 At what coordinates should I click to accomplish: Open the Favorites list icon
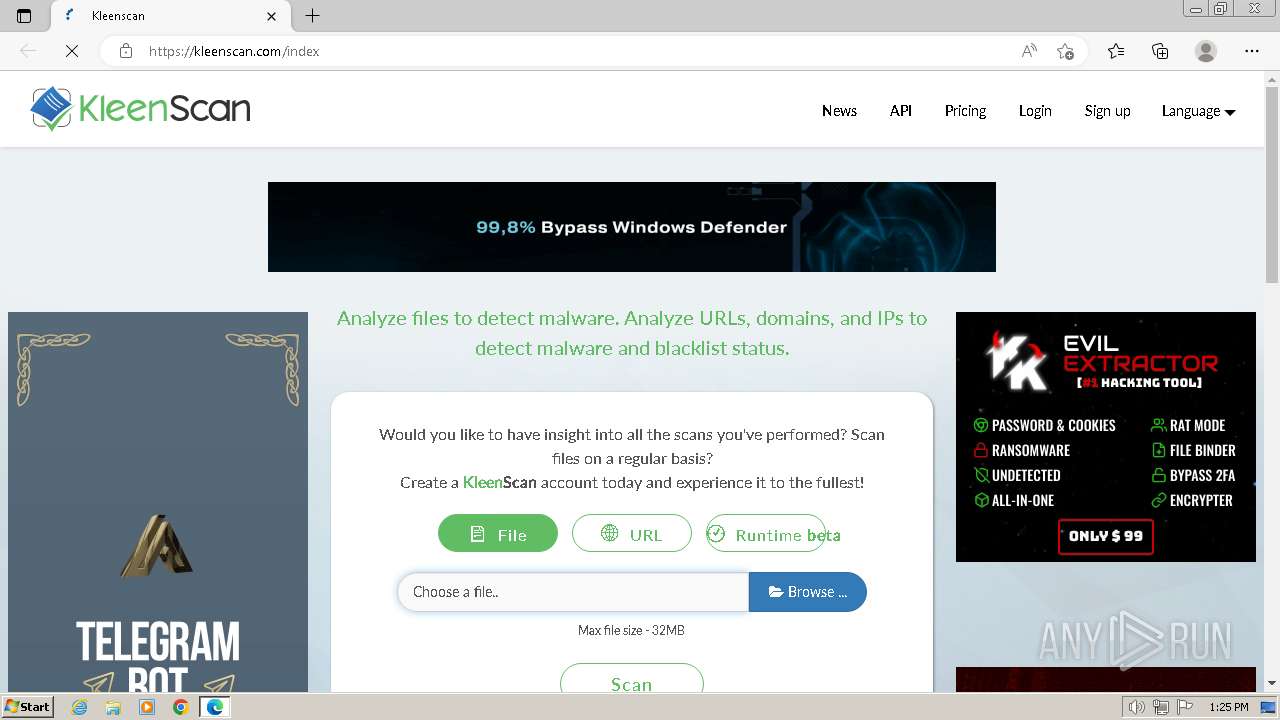1116,51
